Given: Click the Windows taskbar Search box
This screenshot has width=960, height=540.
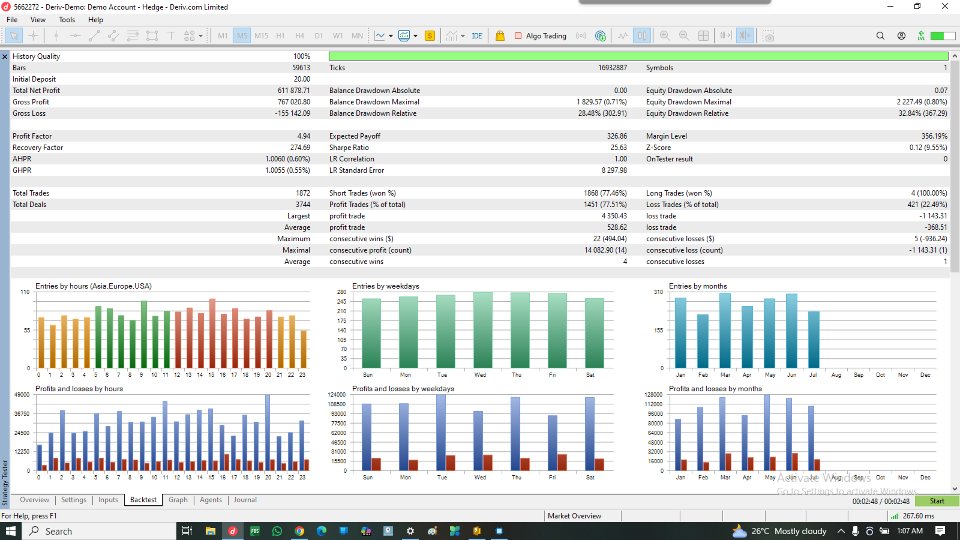Looking at the screenshot, I should [x=99, y=531].
